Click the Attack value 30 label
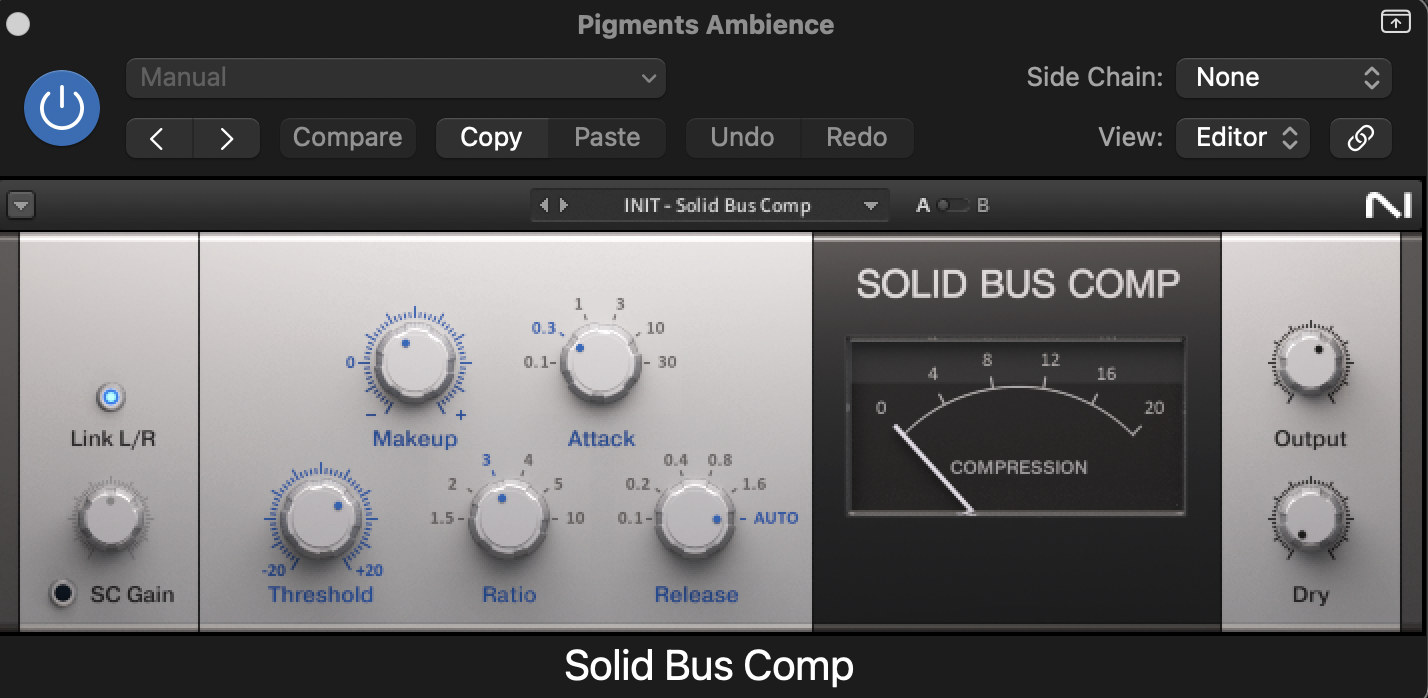This screenshot has width=1428, height=698. pyautogui.click(x=667, y=362)
